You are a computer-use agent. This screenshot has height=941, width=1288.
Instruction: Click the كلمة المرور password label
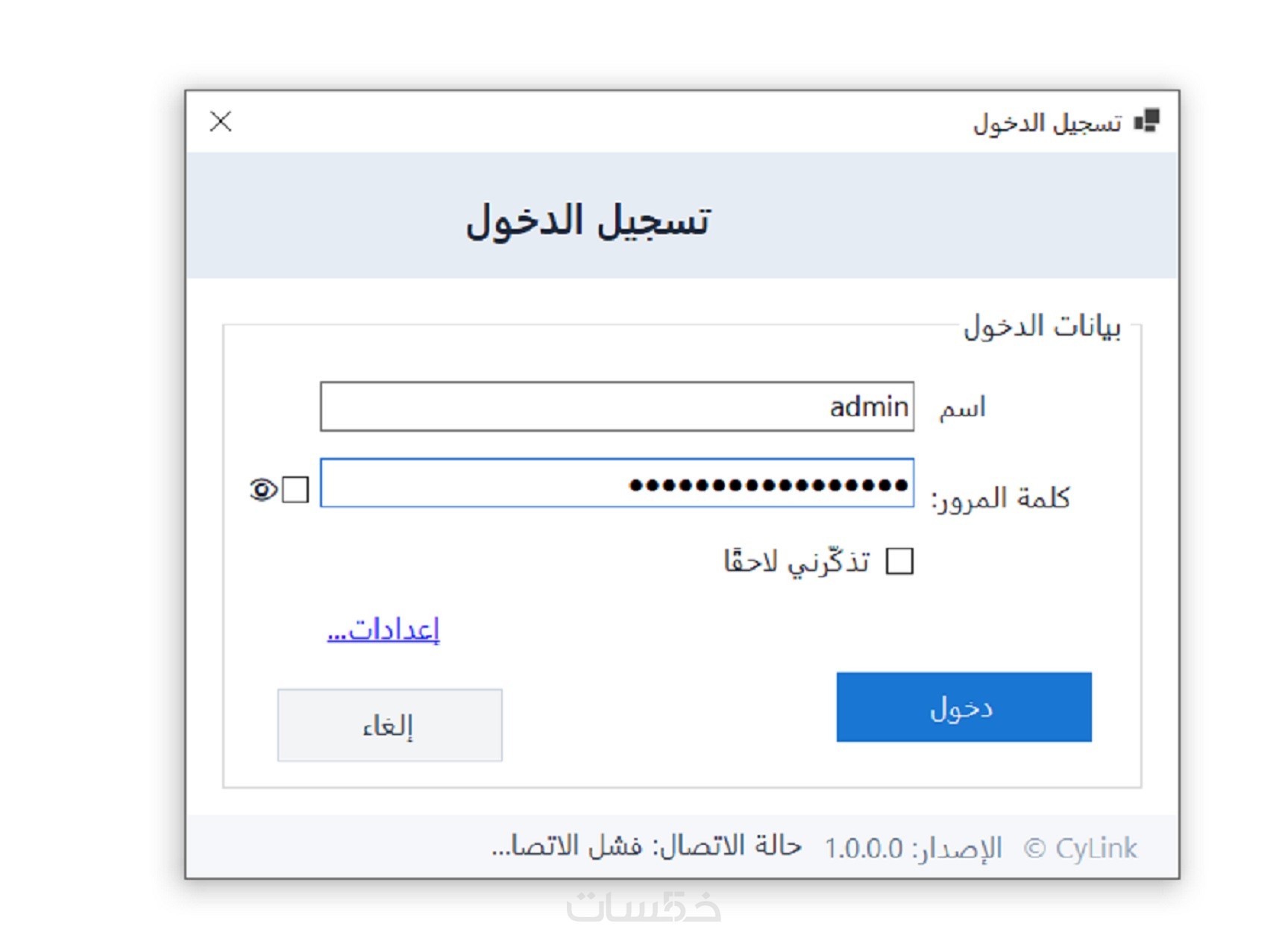[1000, 497]
